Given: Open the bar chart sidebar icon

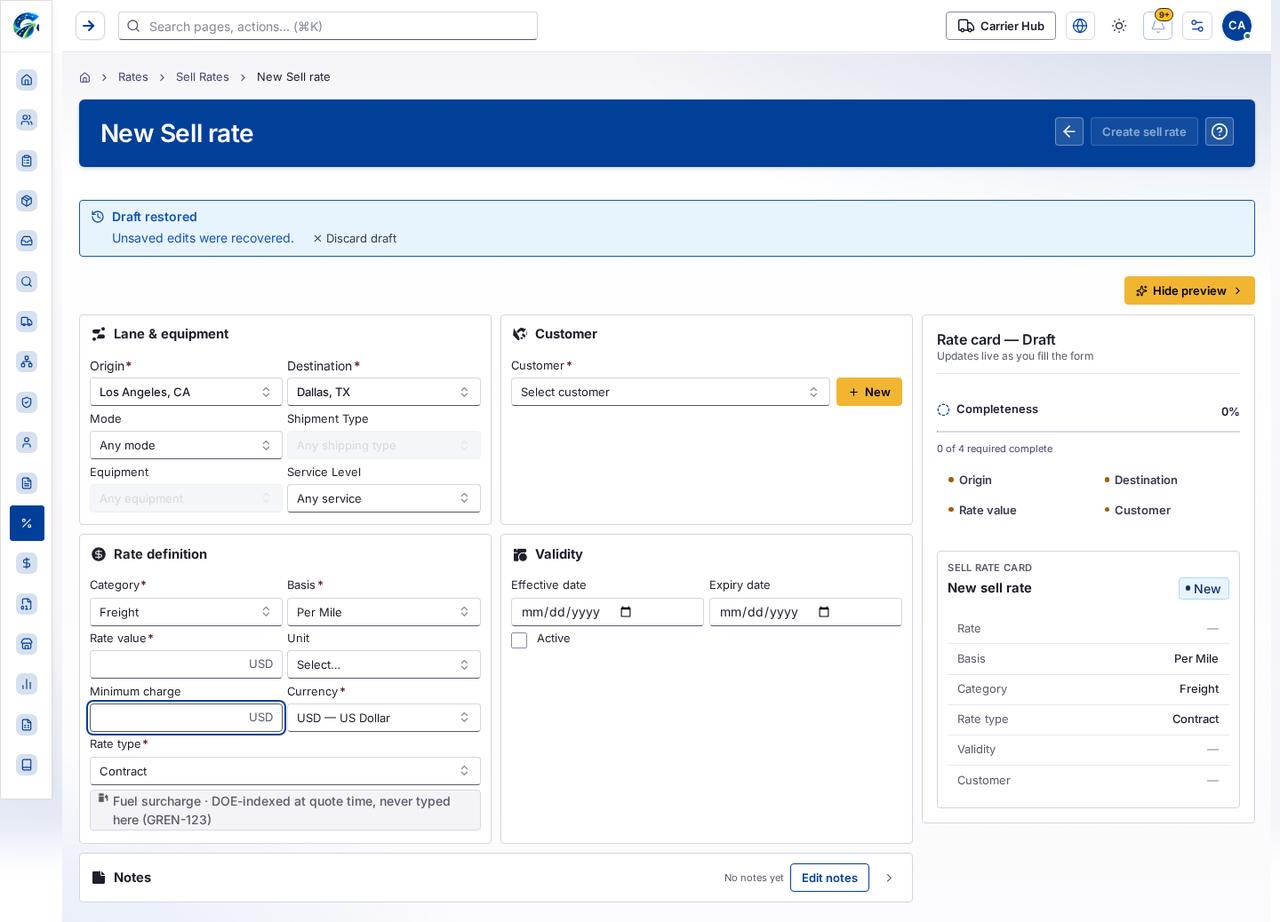Looking at the screenshot, I should [27, 684].
